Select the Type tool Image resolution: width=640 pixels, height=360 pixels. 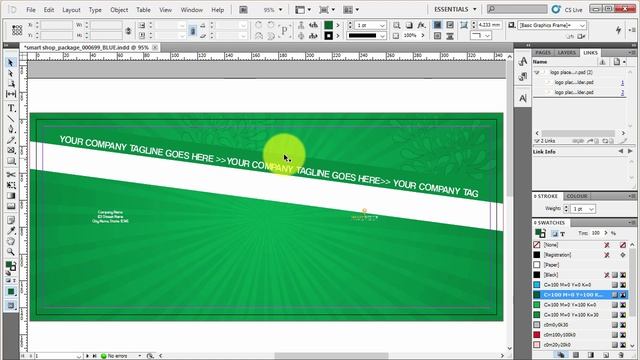pos(11,108)
